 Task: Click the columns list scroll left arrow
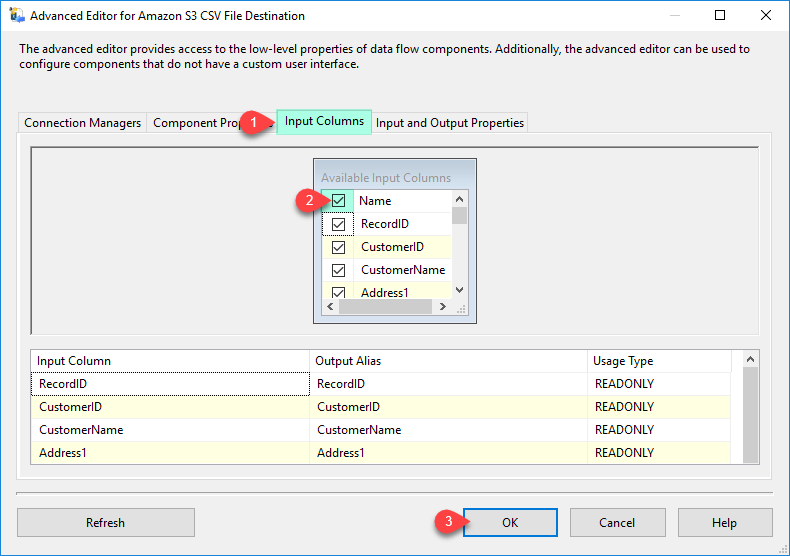(330, 306)
